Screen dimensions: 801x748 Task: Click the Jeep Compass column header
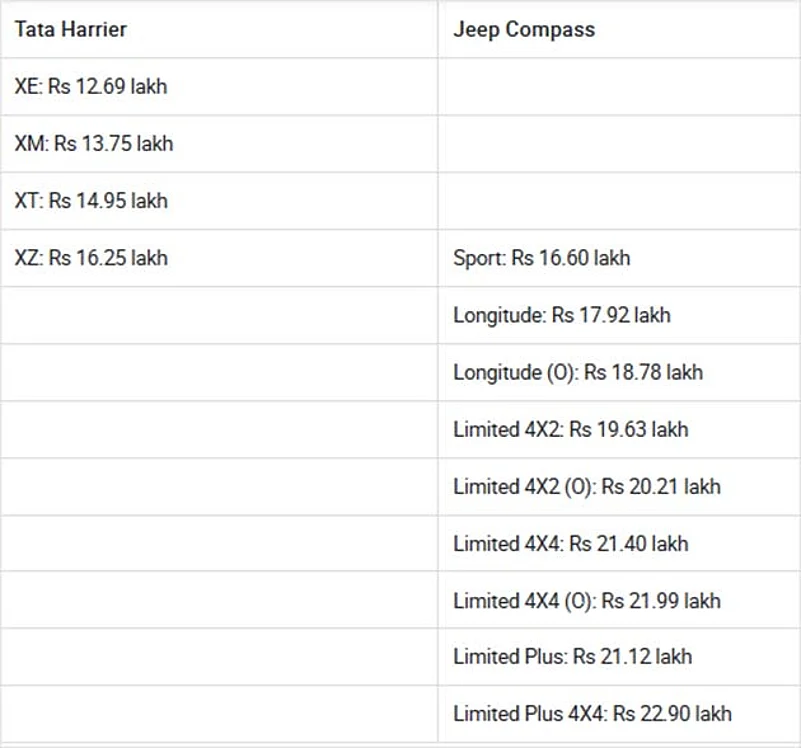click(524, 29)
